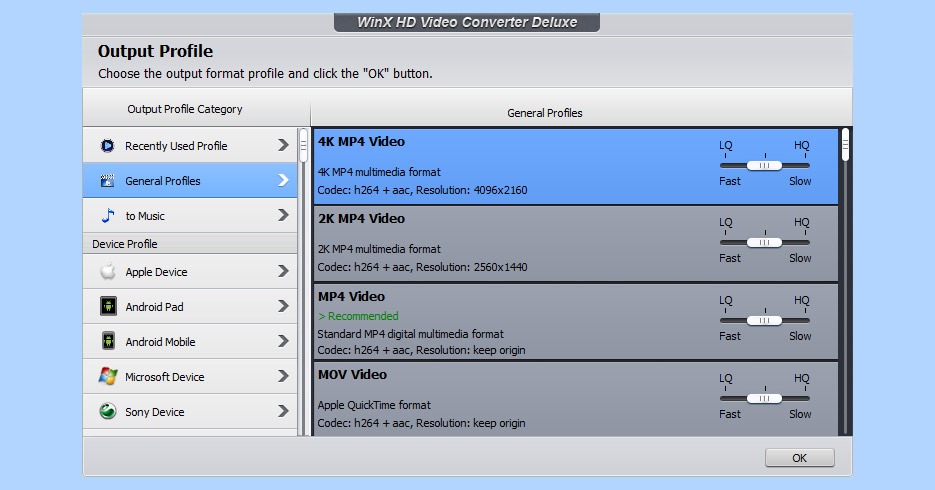Click the Android Pad robot icon
This screenshot has height=490, width=935.
click(108, 306)
